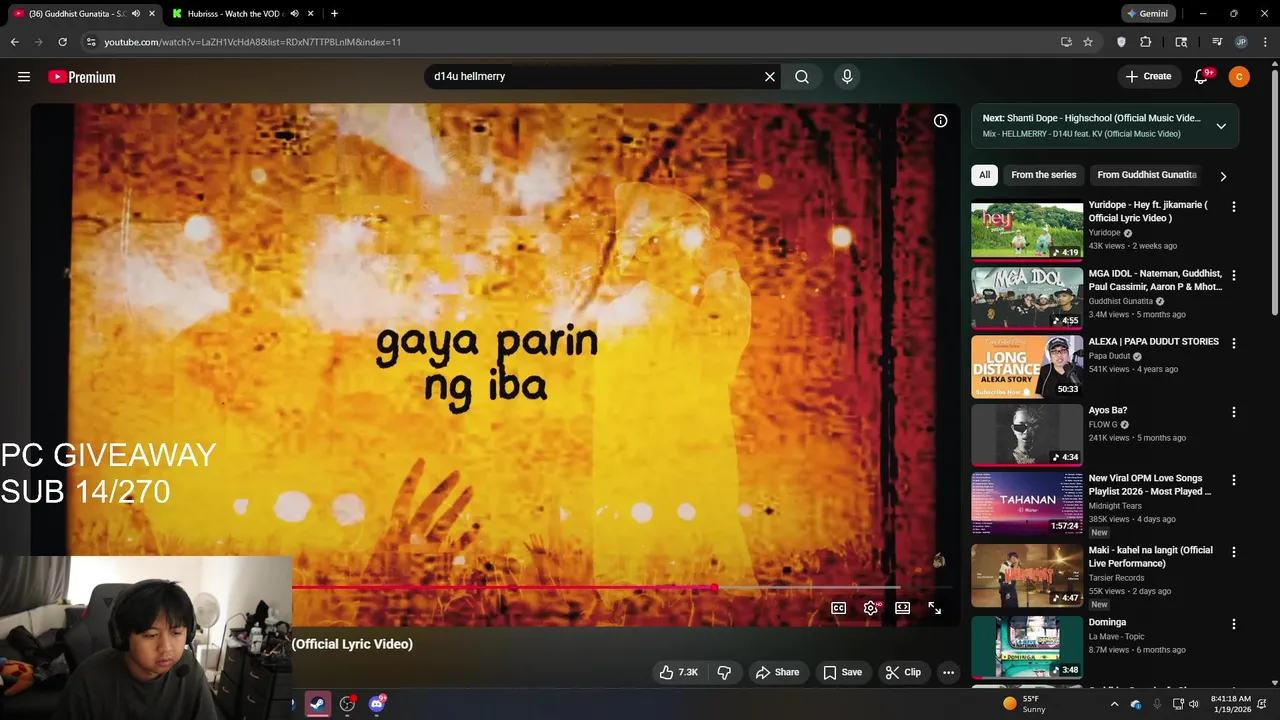The image size is (1280, 720).
Task: Start voice search with the microphone icon
Action: point(847,77)
